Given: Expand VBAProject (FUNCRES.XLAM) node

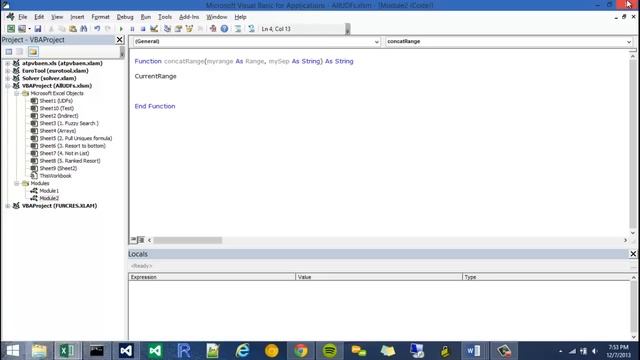Looking at the screenshot, I should tap(8, 206).
